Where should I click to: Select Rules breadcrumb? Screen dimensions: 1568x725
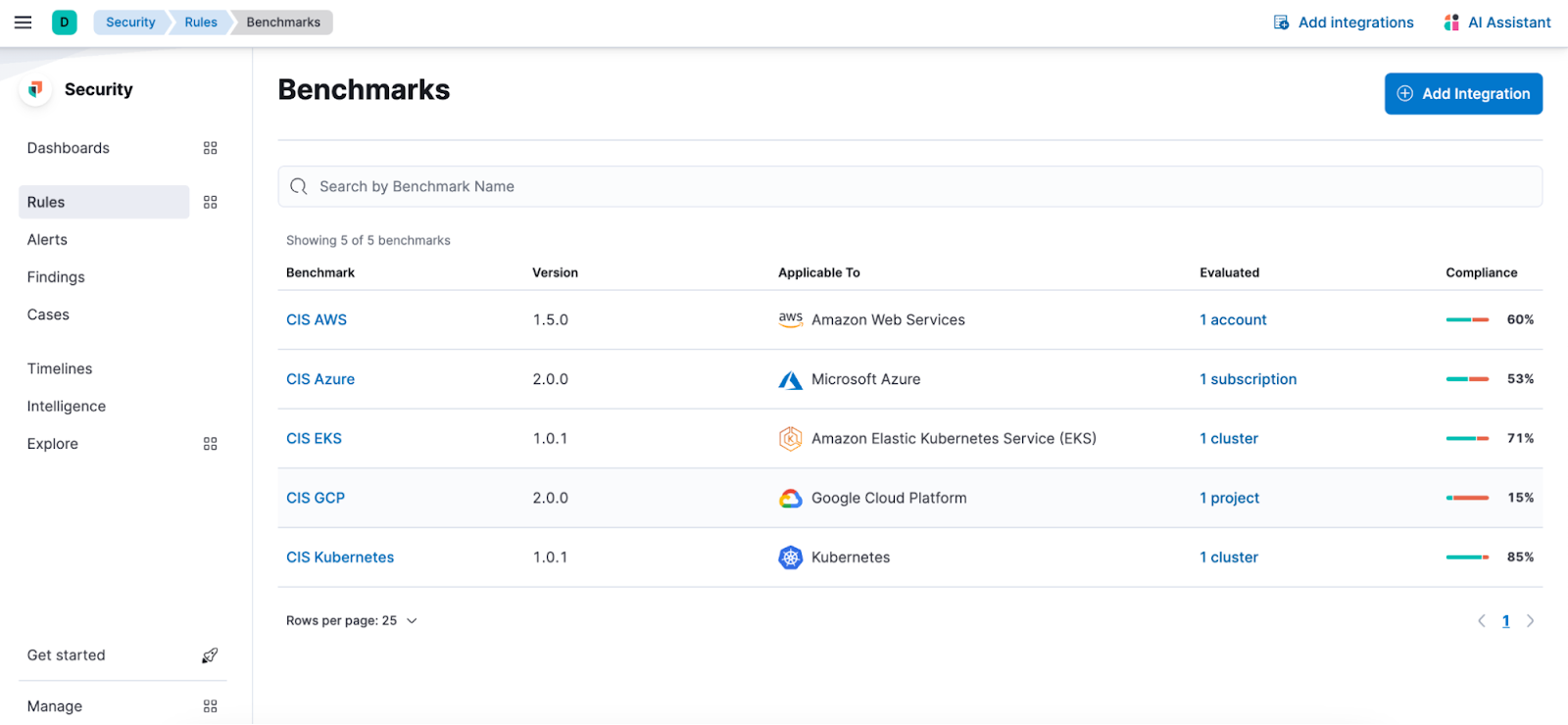[x=201, y=23]
